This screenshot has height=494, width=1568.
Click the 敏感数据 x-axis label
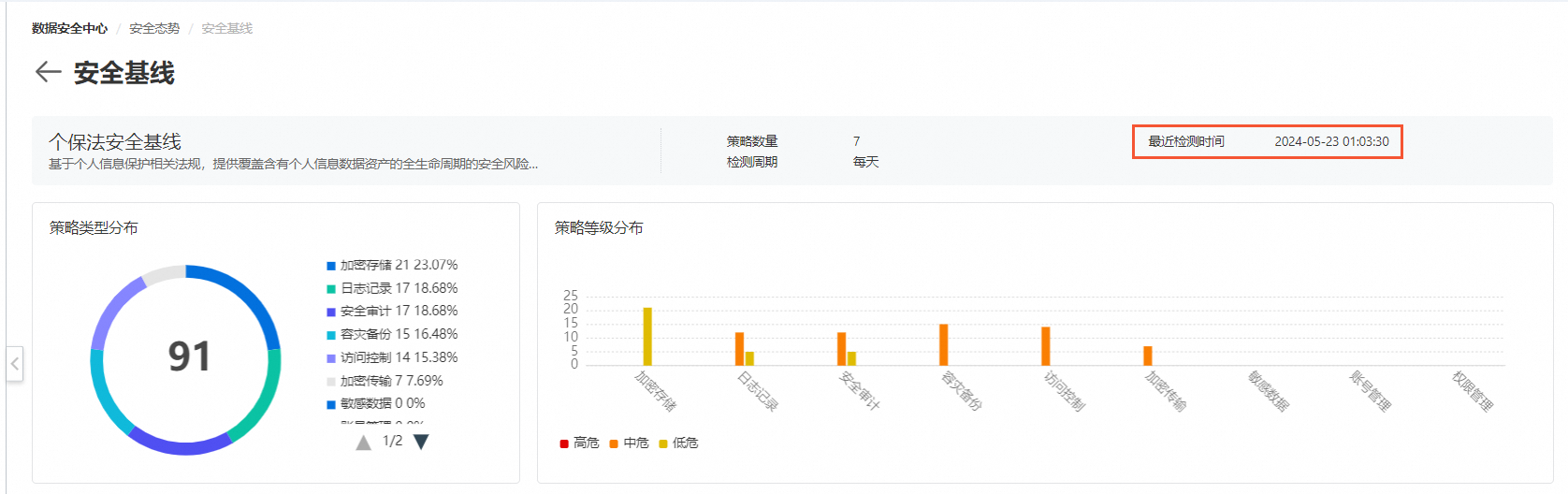tap(1268, 391)
